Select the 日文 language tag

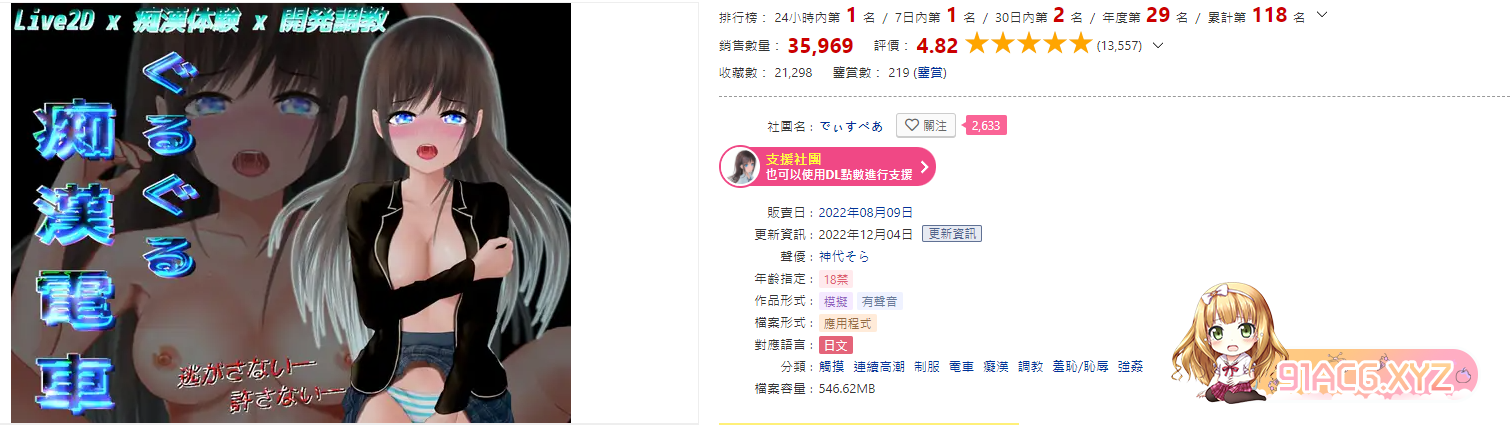pyautogui.click(x=835, y=345)
